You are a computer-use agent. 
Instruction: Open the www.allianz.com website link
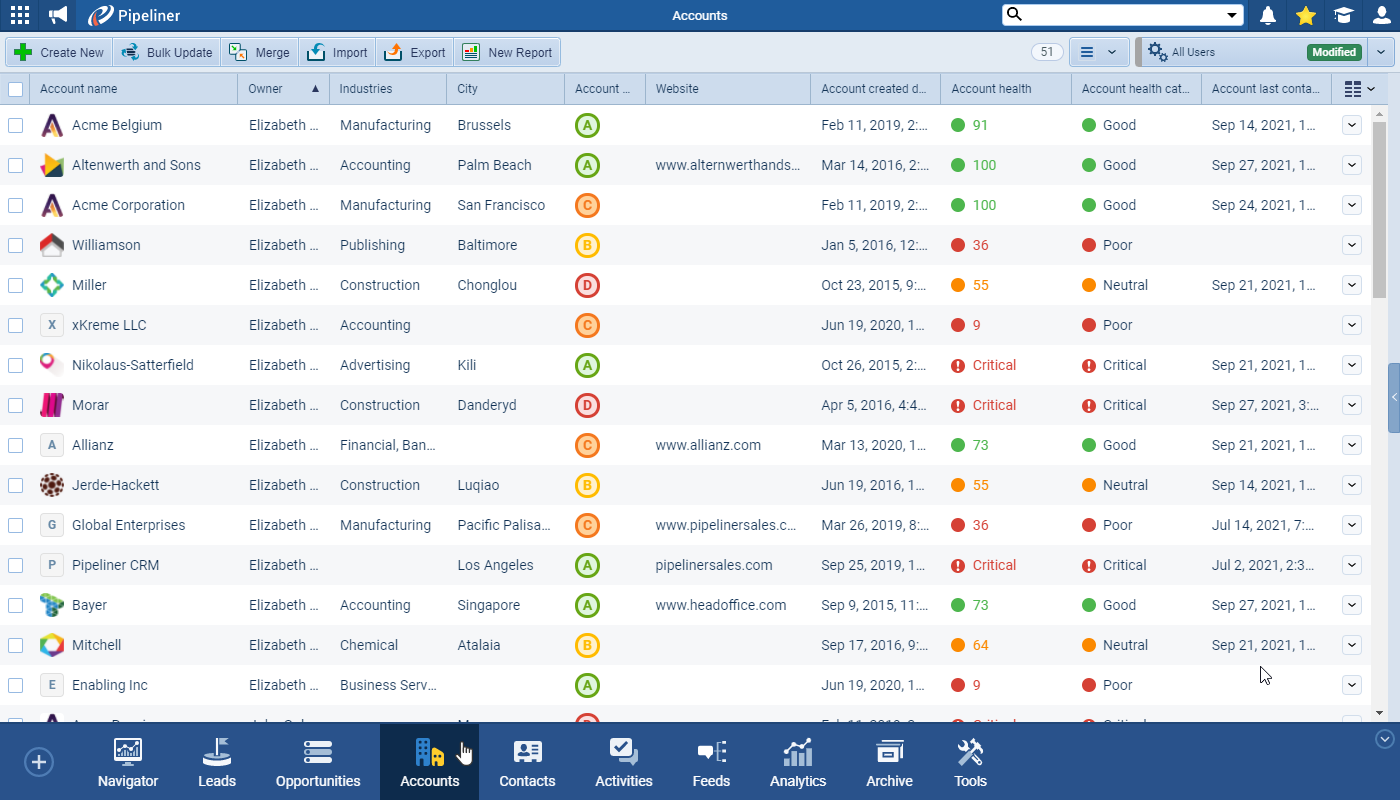(x=708, y=445)
